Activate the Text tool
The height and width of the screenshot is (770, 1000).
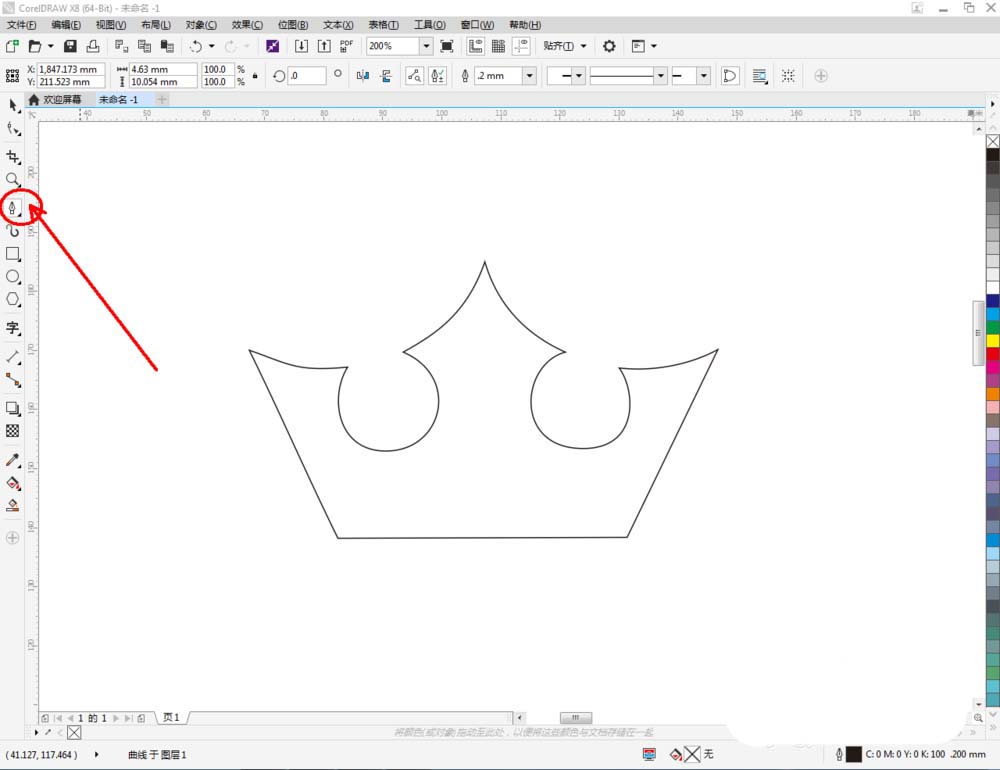click(13, 328)
